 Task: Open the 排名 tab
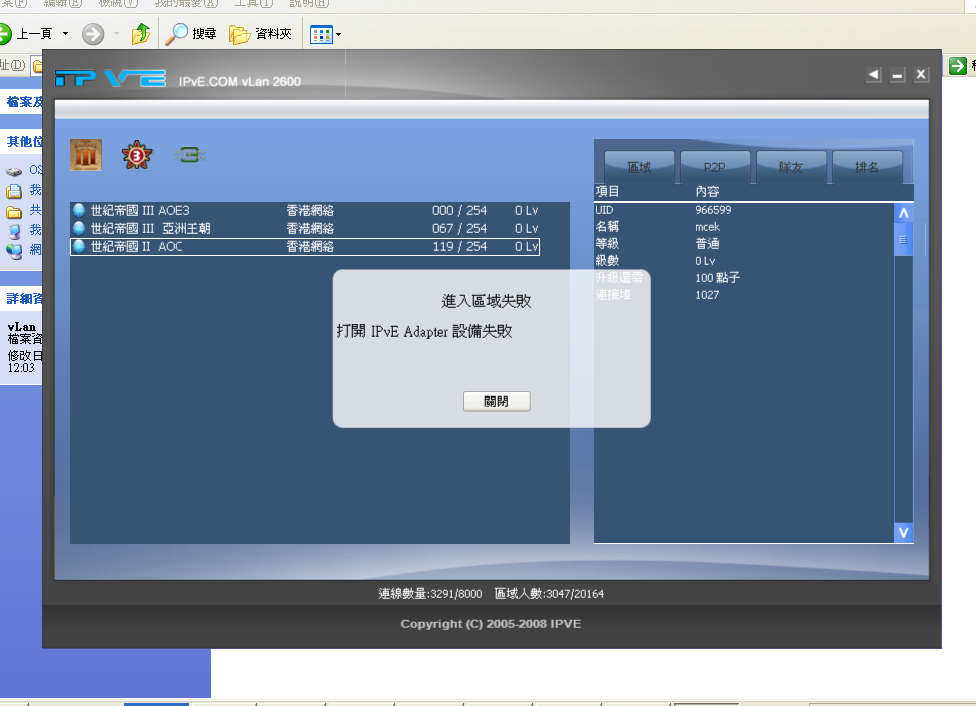point(867,167)
